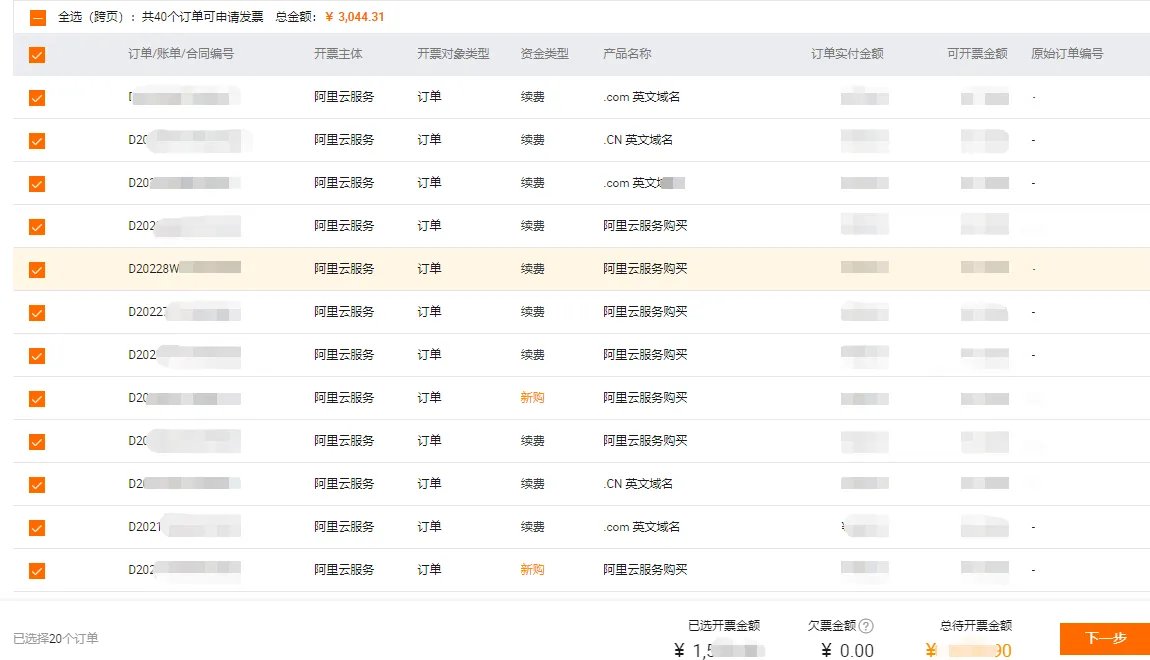
Task: Uncheck the 新购 阿里云服务购买 order row
Action: click(37, 397)
